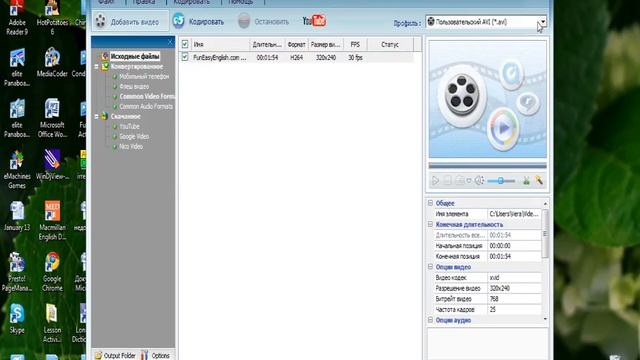Collapse the Опции аудио section
The height and width of the screenshot is (360, 640).
pos(430,320)
